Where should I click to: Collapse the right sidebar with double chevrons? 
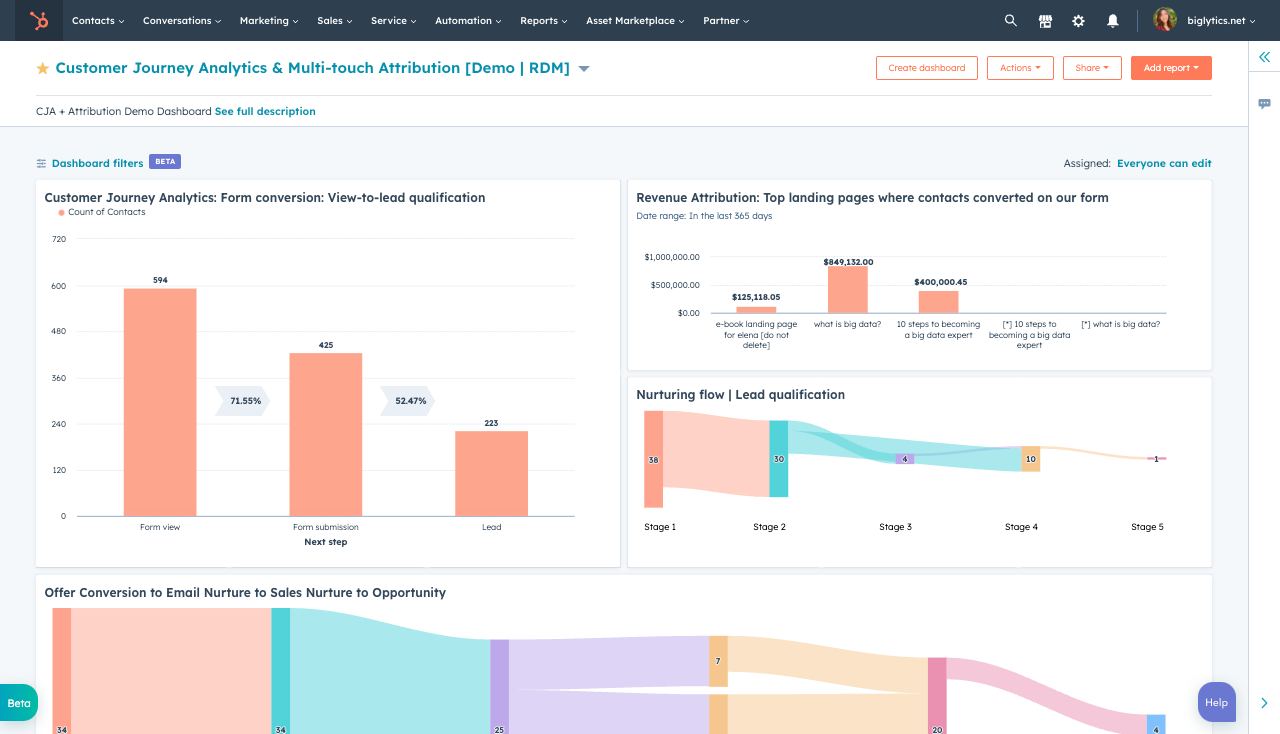tap(1263, 57)
